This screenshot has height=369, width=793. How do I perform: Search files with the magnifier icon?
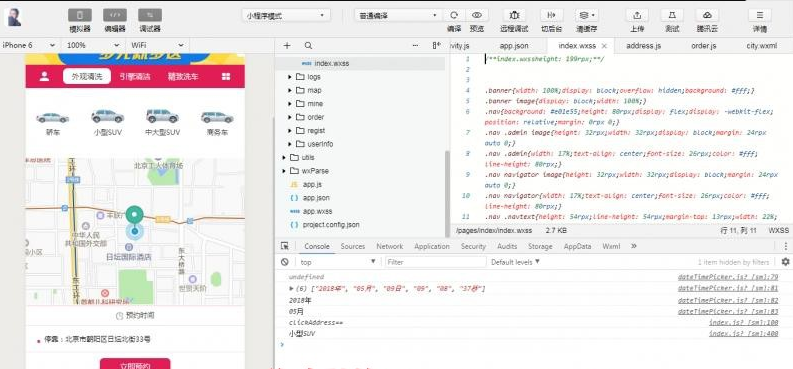pyautogui.click(x=309, y=45)
